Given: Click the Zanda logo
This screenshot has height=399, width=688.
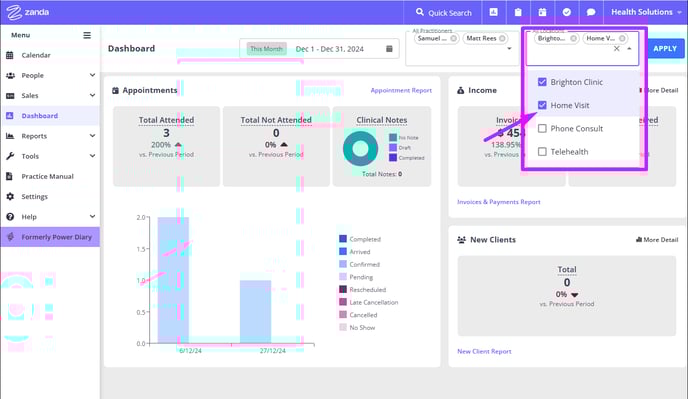Looking at the screenshot, I should (28, 12).
